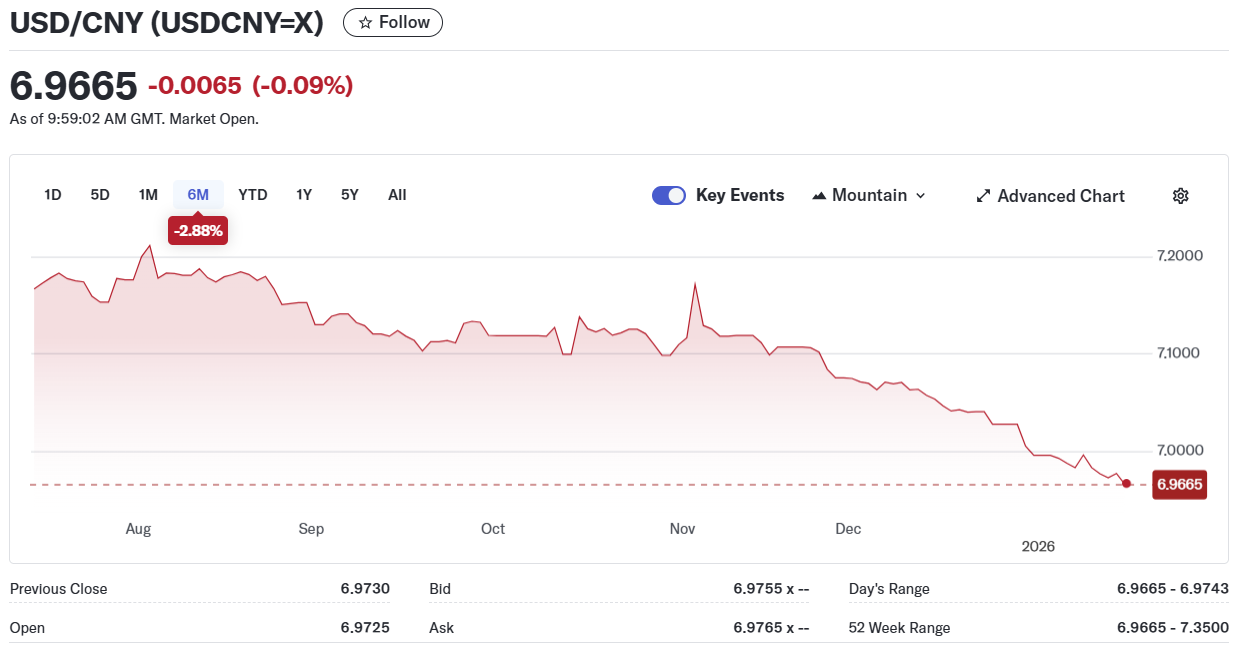Click the -2.88% performance badge
This screenshot has width=1234, height=657.
click(198, 231)
